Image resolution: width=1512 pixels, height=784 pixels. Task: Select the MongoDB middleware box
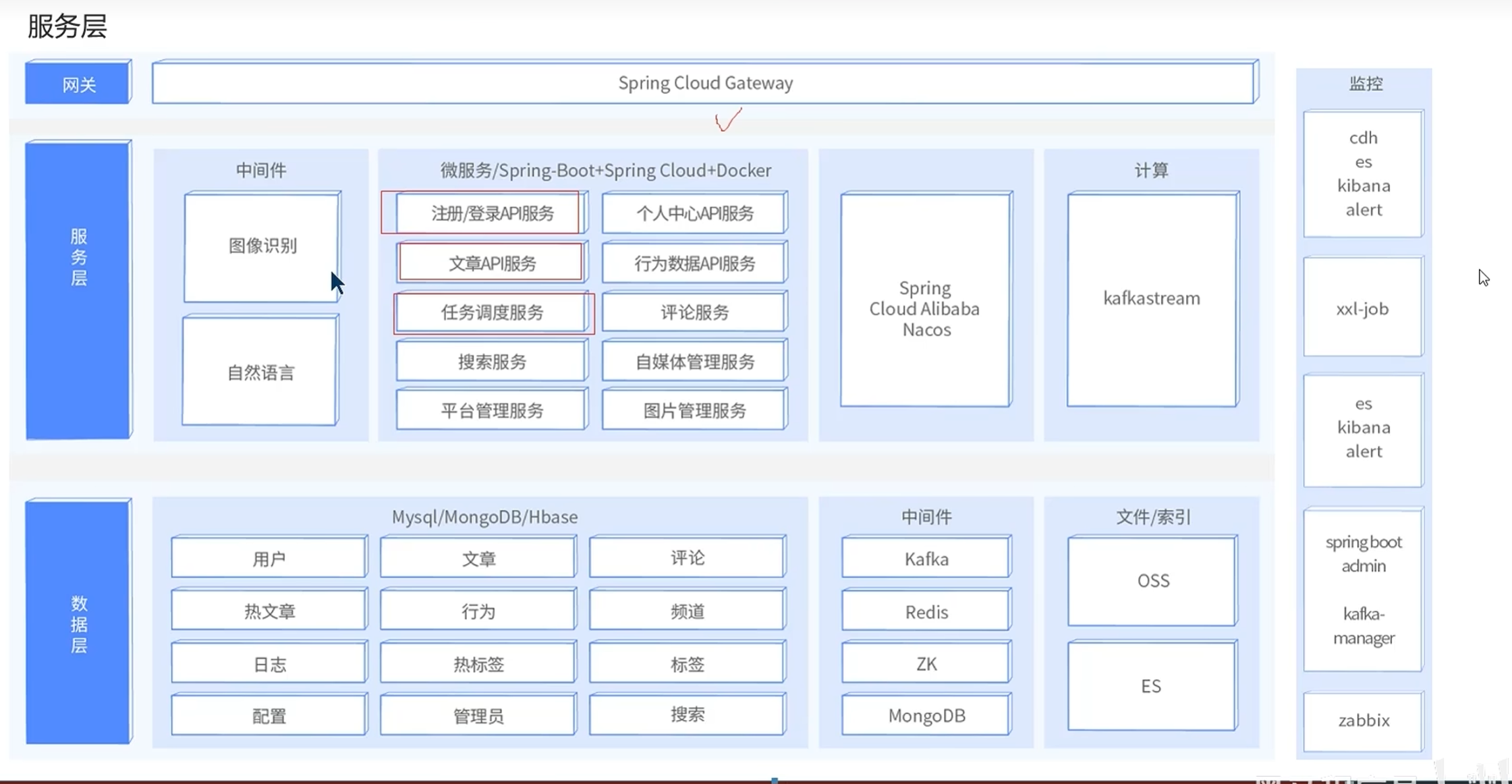[926, 715]
